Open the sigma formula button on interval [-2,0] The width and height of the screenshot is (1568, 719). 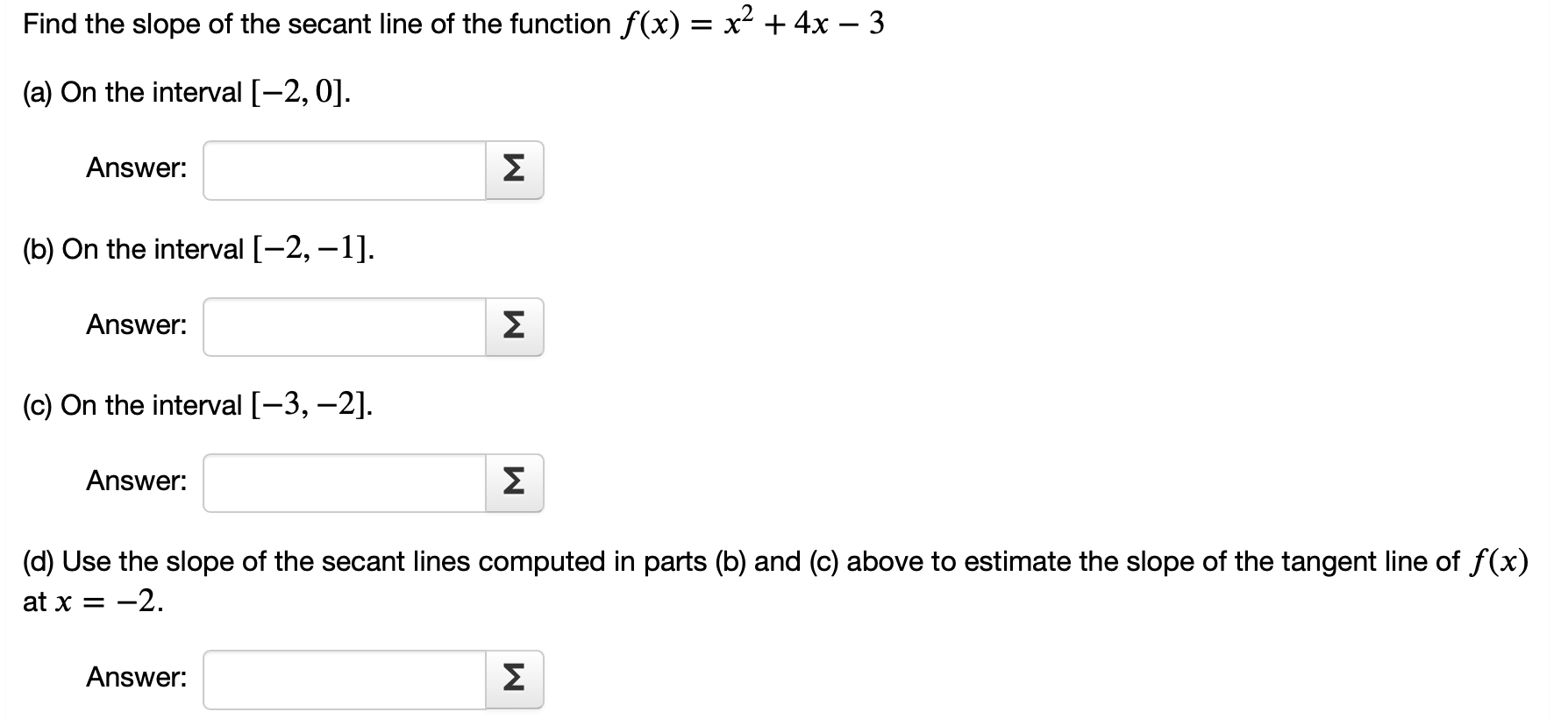click(x=513, y=169)
